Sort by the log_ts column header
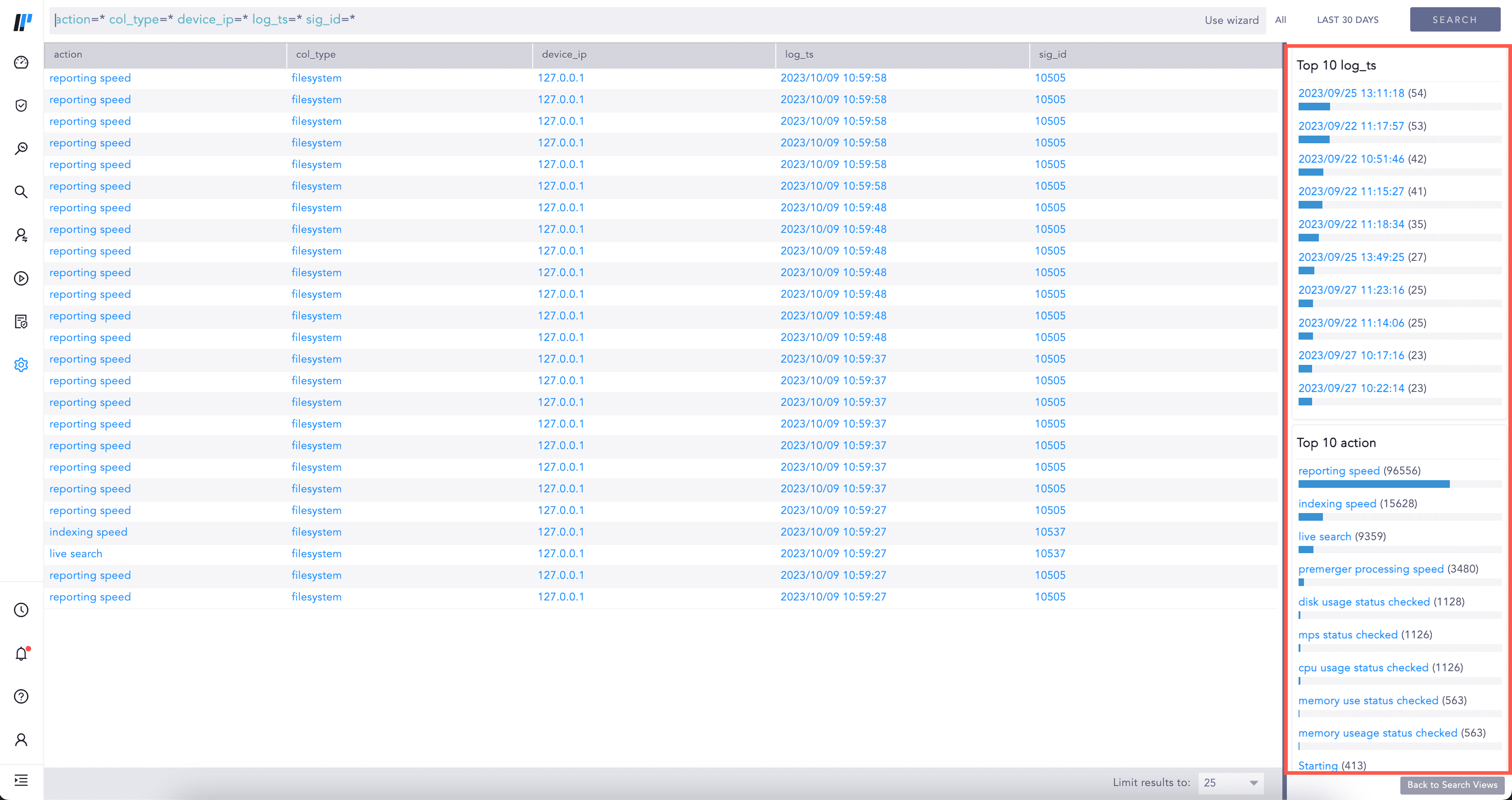 (799, 55)
